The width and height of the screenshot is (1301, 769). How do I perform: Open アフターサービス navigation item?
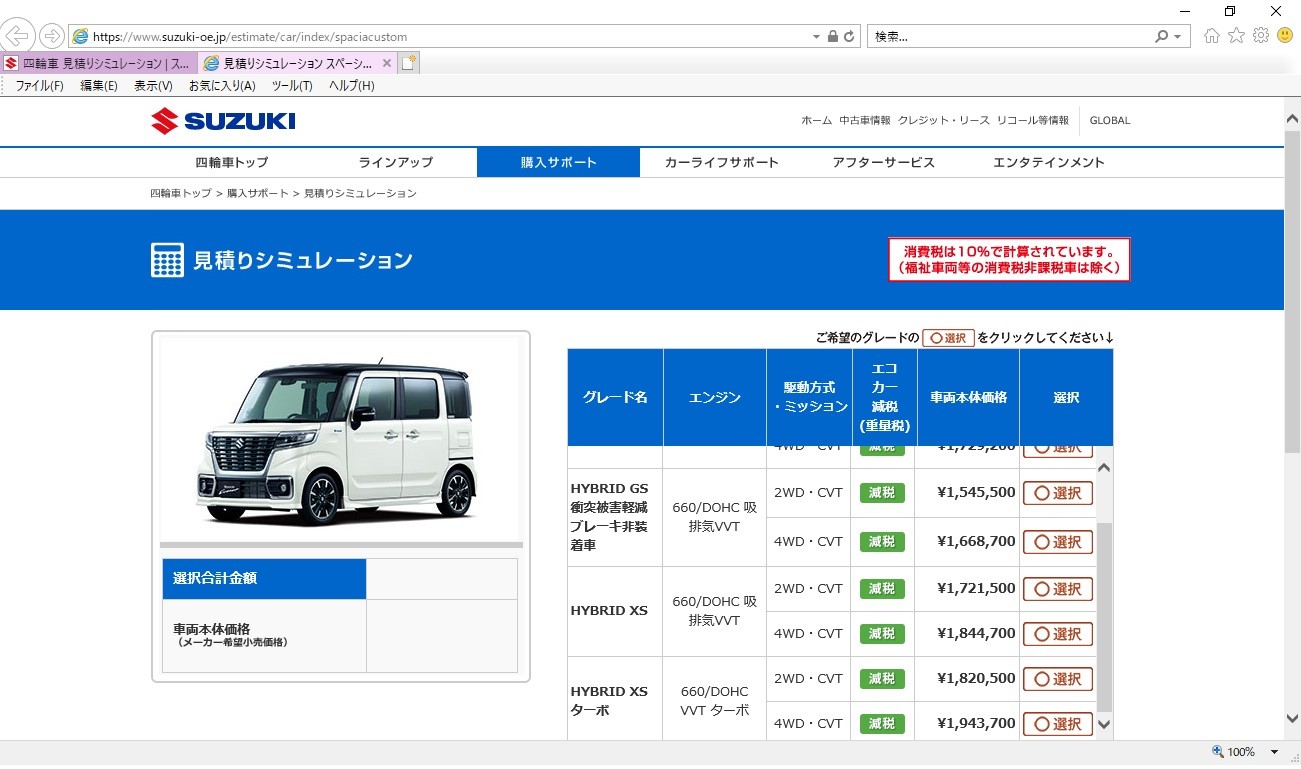883,162
